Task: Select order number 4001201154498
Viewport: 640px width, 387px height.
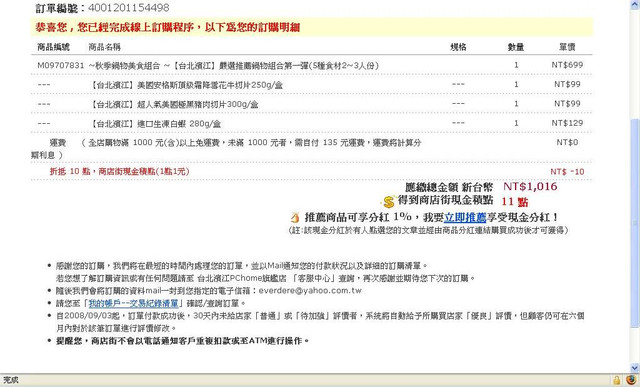Action: click(x=129, y=8)
